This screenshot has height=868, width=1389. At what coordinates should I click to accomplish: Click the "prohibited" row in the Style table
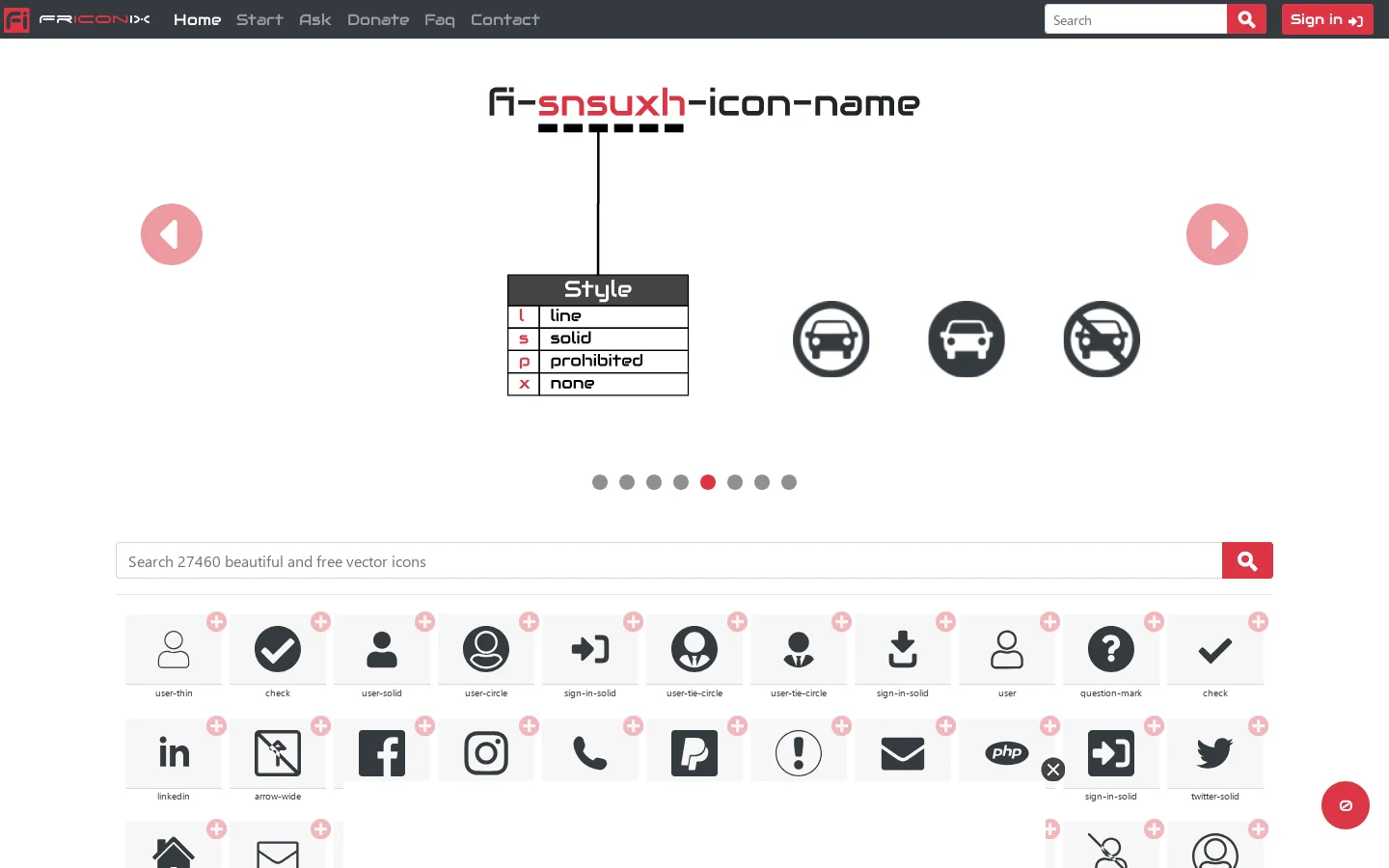[598, 361]
